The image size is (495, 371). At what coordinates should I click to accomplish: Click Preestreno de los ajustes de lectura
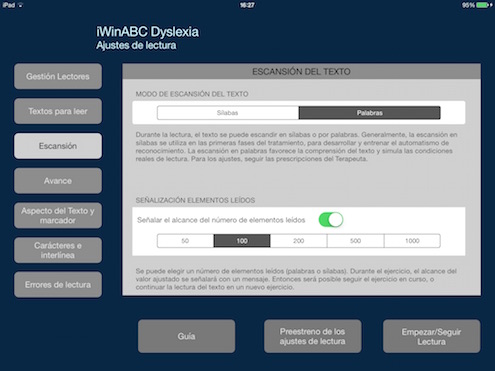tap(313, 336)
